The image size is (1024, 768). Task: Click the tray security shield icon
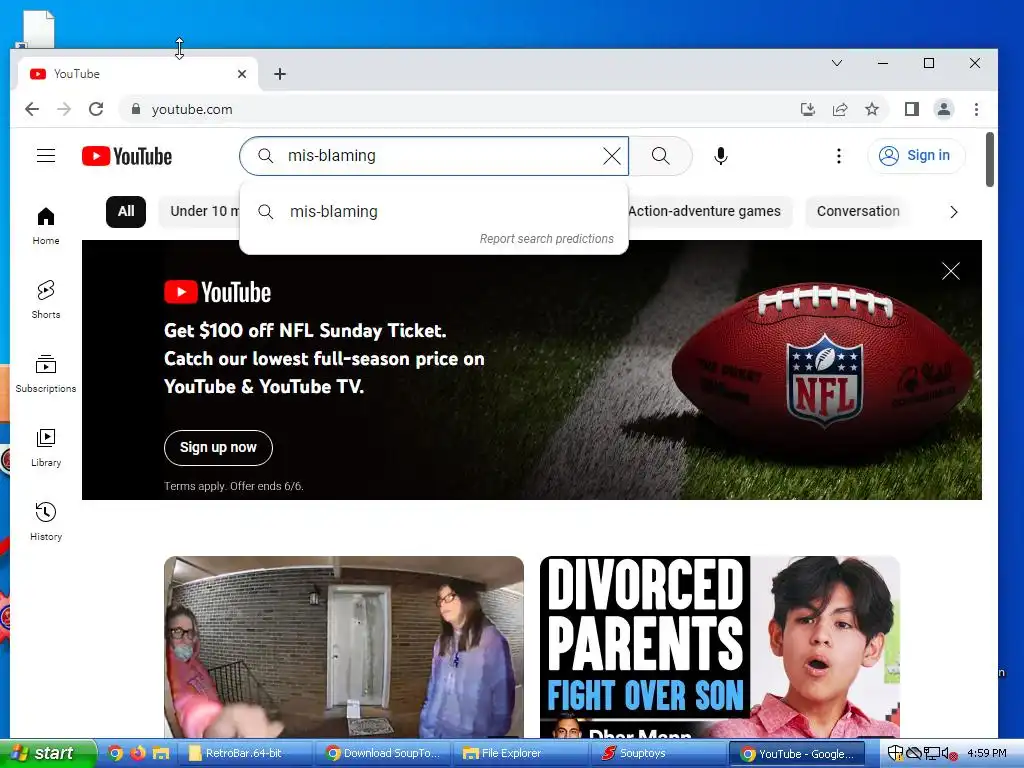click(895, 753)
